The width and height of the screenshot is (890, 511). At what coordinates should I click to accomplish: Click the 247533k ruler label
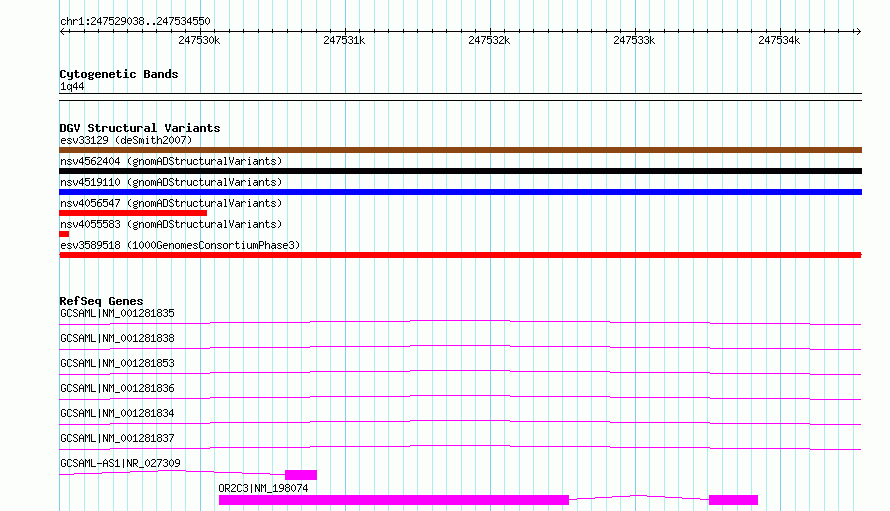634,40
